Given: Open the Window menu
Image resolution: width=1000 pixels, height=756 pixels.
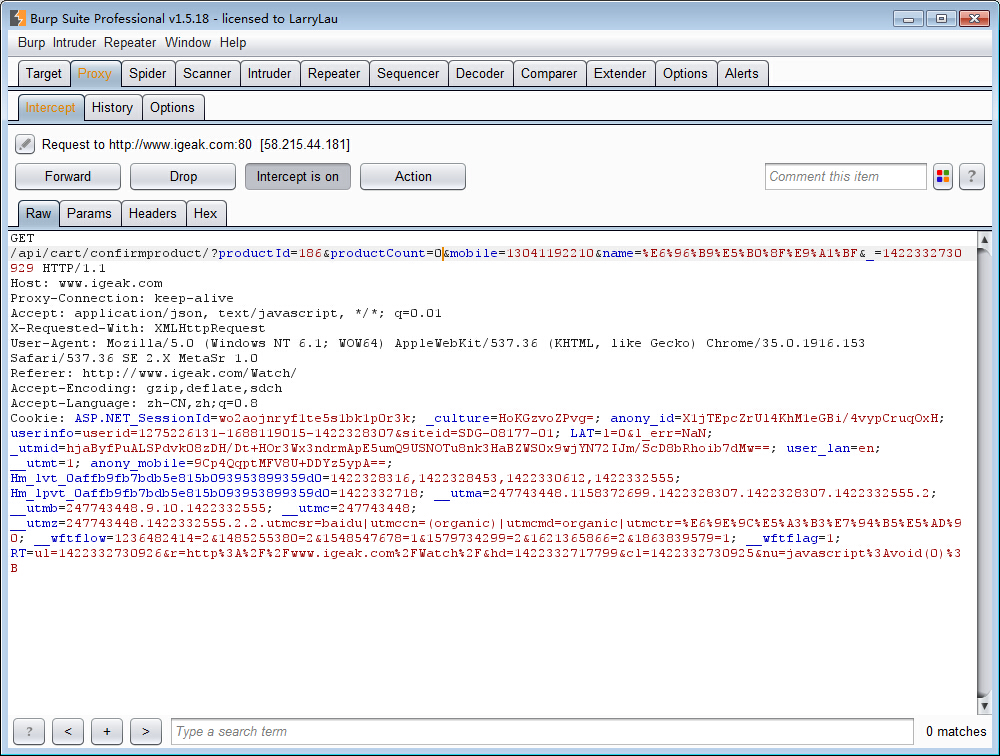Looking at the screenshot, I should coord(188,43).
